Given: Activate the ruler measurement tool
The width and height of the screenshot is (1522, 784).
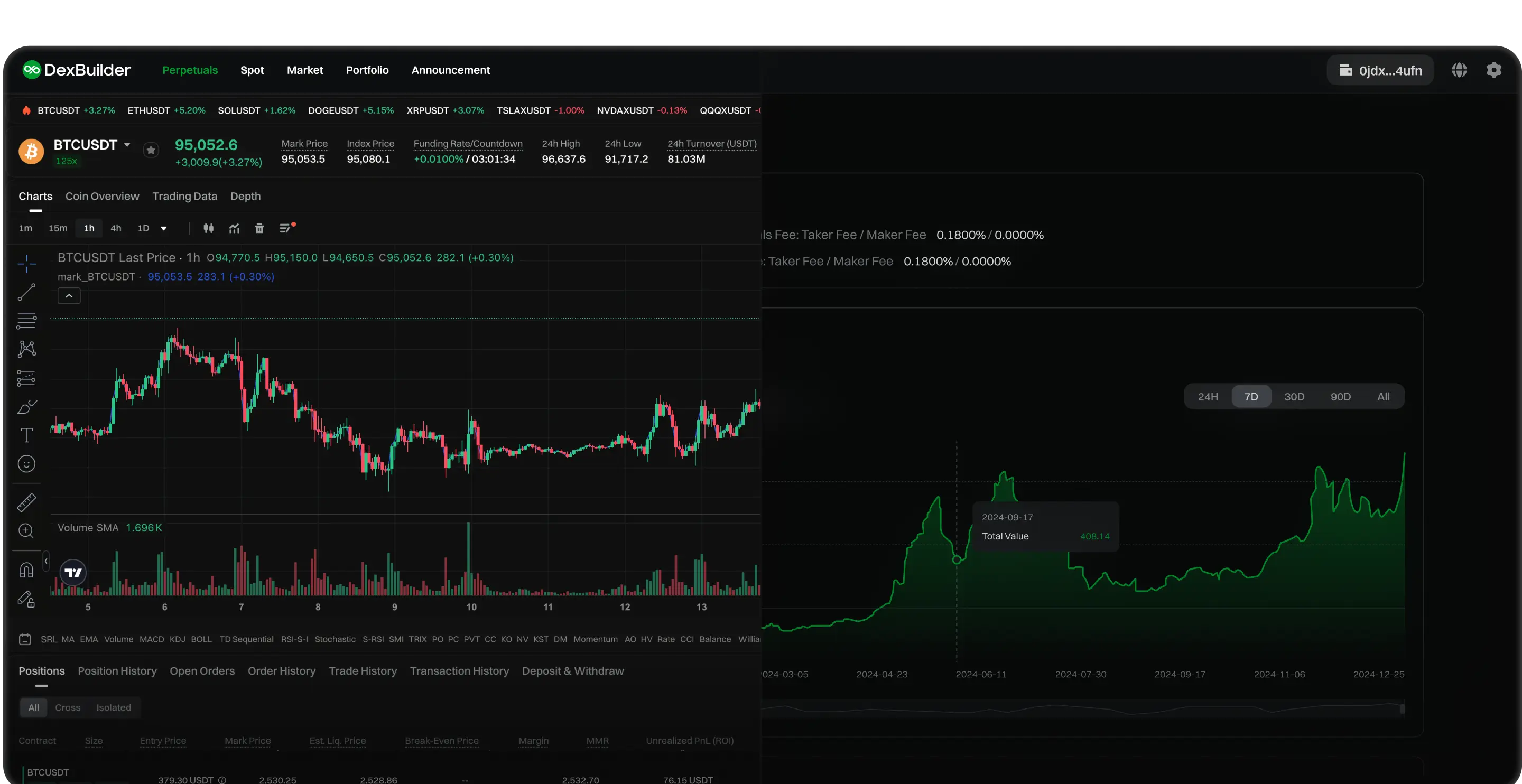Looking at the screenshot, I should tap(26, 502).
